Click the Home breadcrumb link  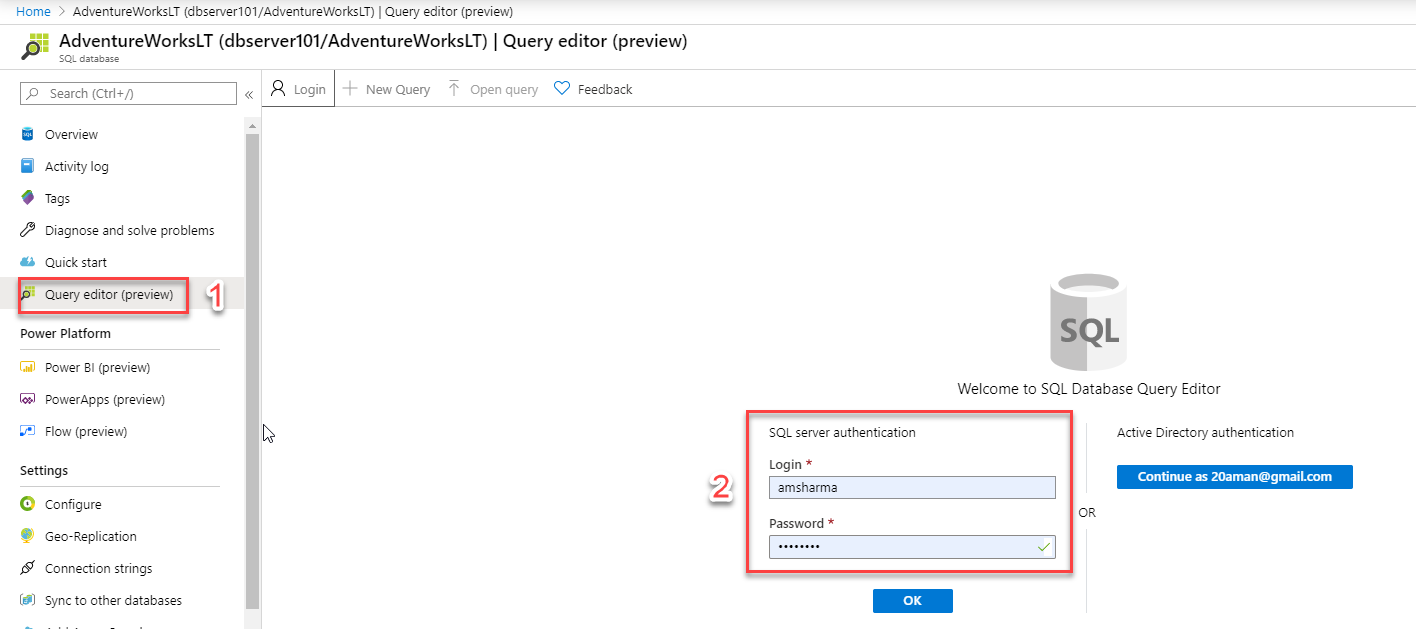34,11
